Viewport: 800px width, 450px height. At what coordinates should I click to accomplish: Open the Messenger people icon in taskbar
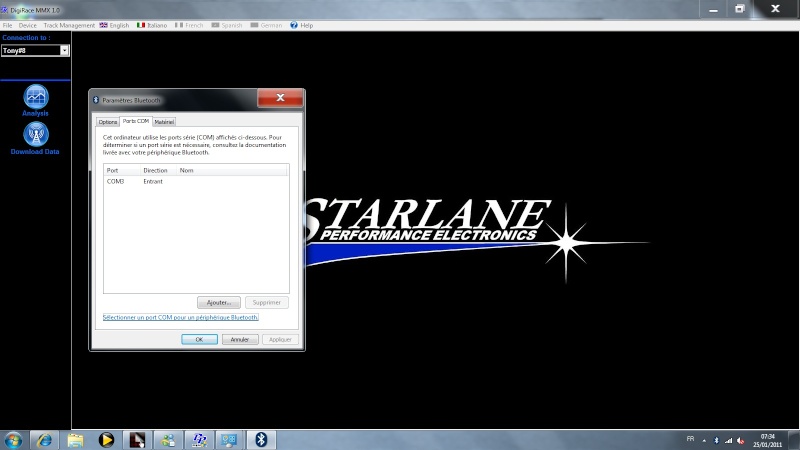tap(168, 440)
